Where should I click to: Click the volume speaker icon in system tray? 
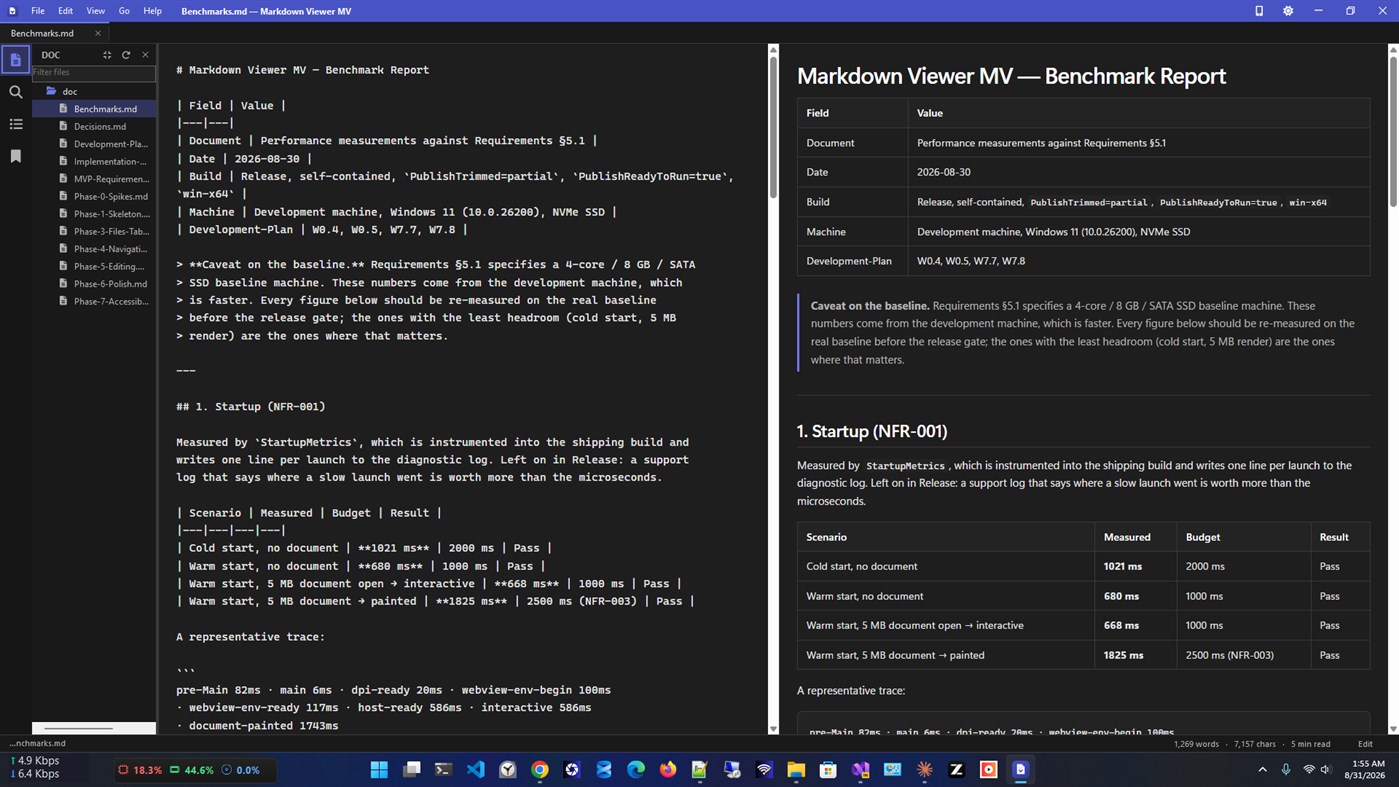pos(1326,769)
